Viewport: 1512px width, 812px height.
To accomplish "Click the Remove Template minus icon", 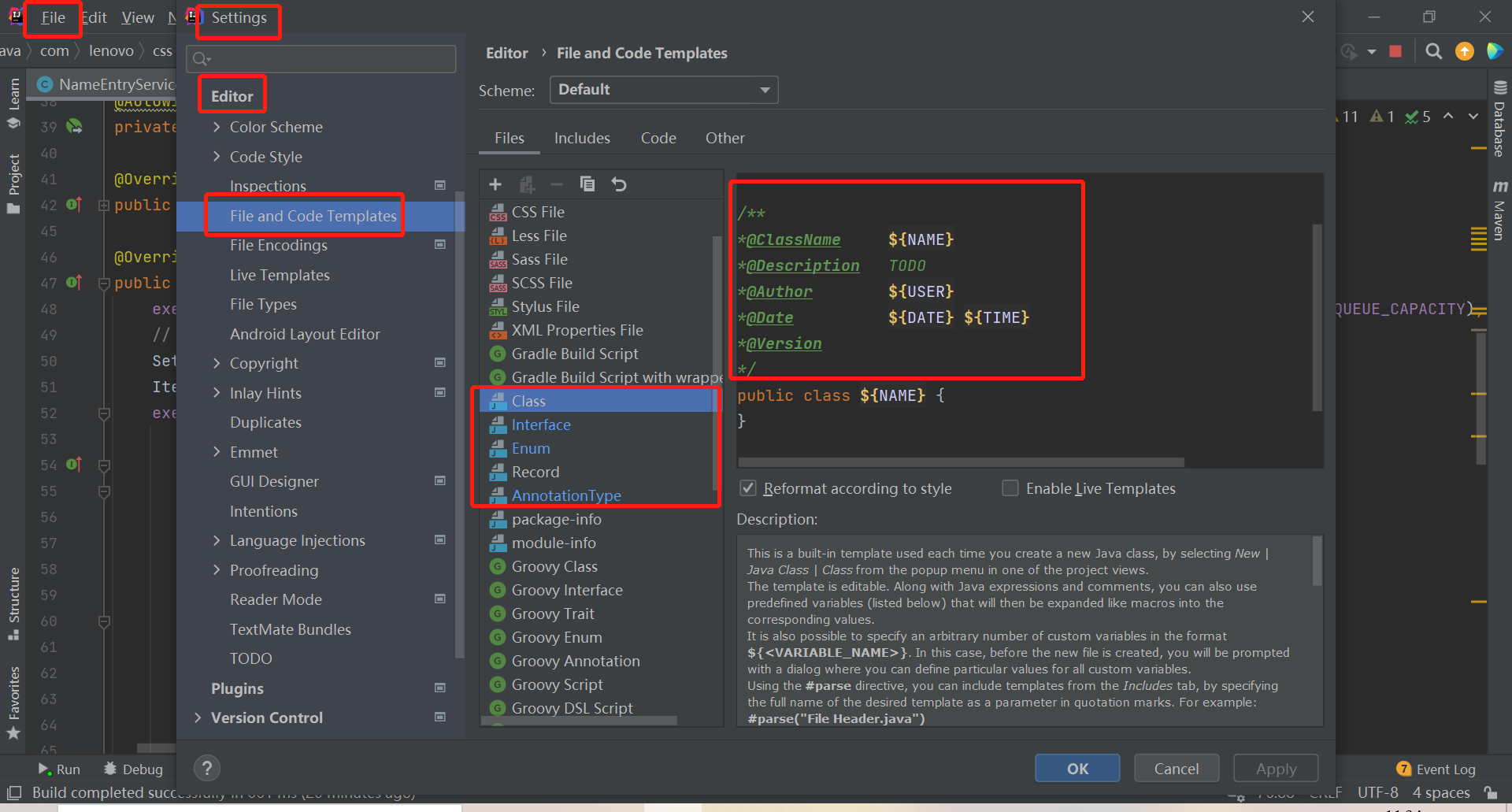I will [x=557, y=184].
